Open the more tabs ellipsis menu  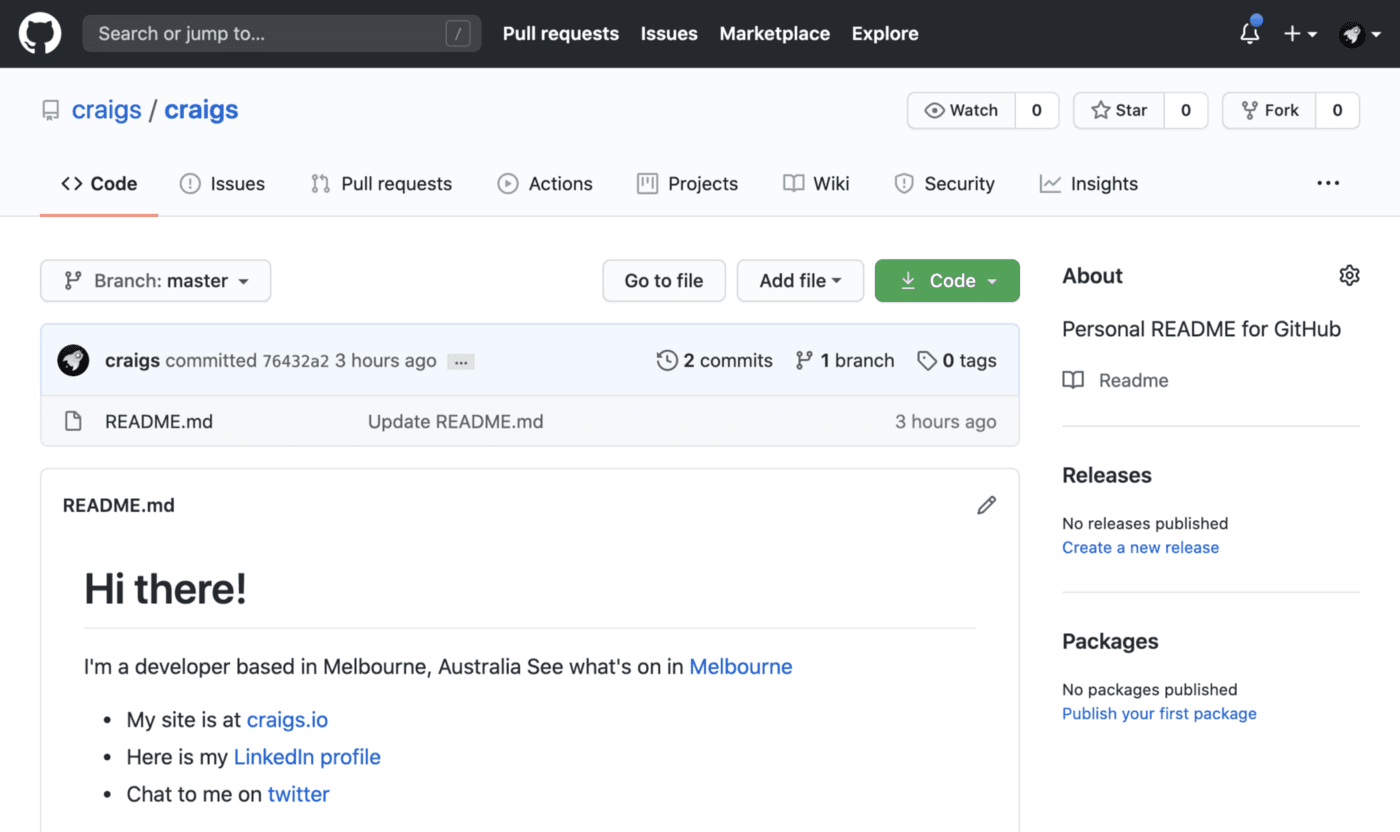1328,183
